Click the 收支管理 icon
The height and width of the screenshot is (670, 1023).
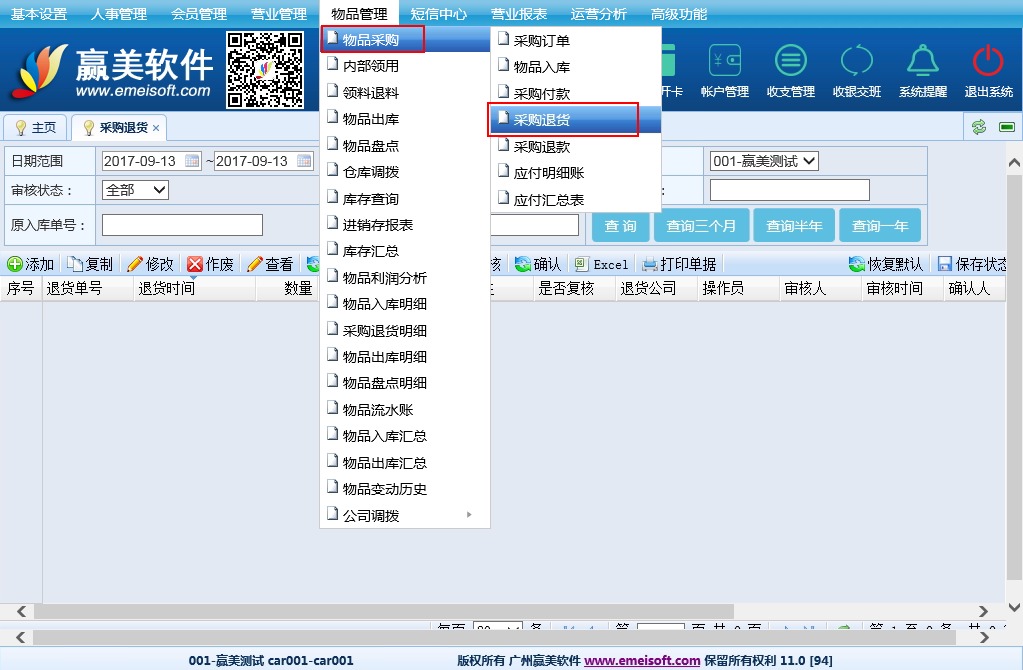[x=790, y=63]
